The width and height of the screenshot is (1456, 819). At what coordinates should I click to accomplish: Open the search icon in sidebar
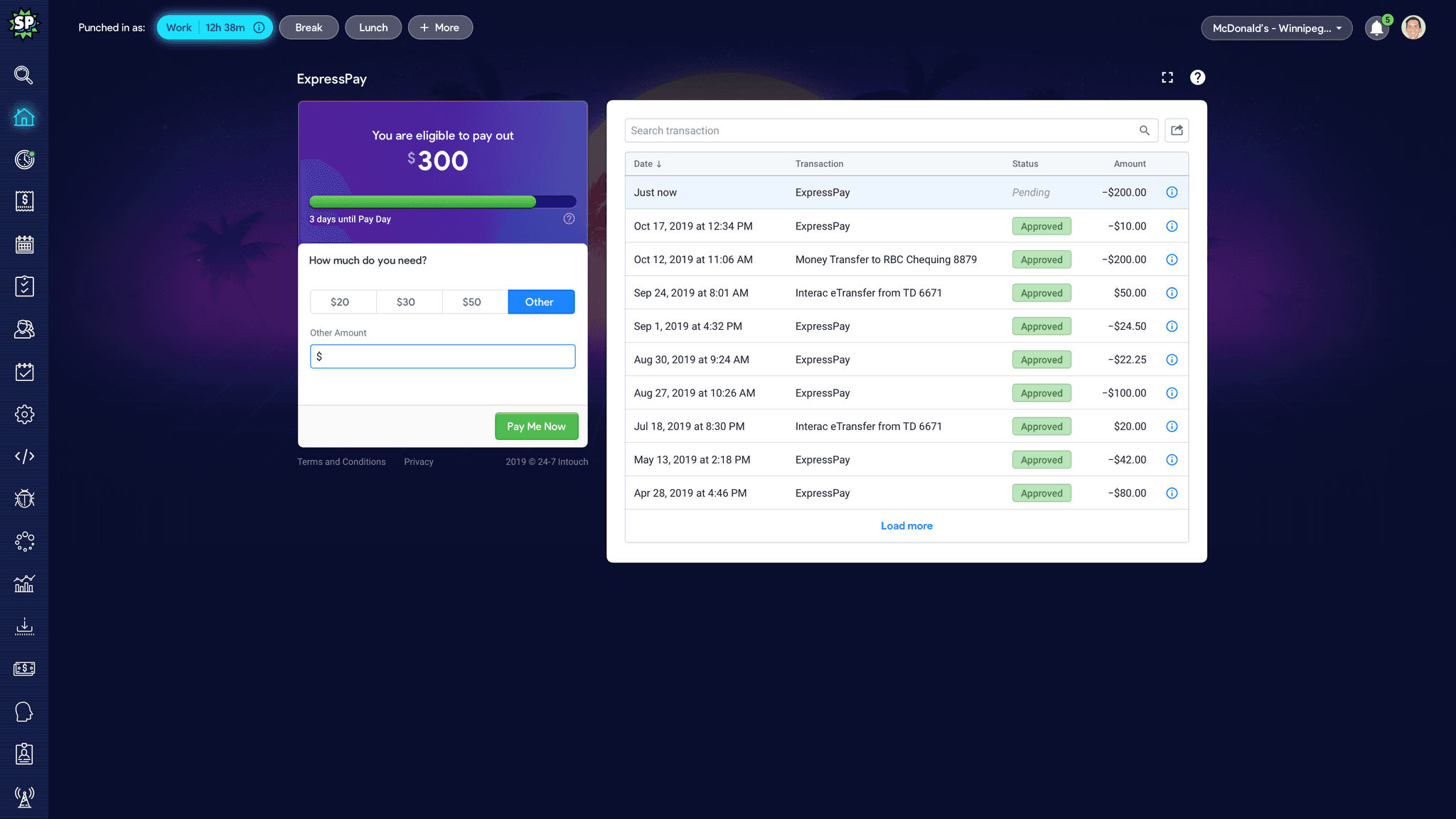(24, 75)
